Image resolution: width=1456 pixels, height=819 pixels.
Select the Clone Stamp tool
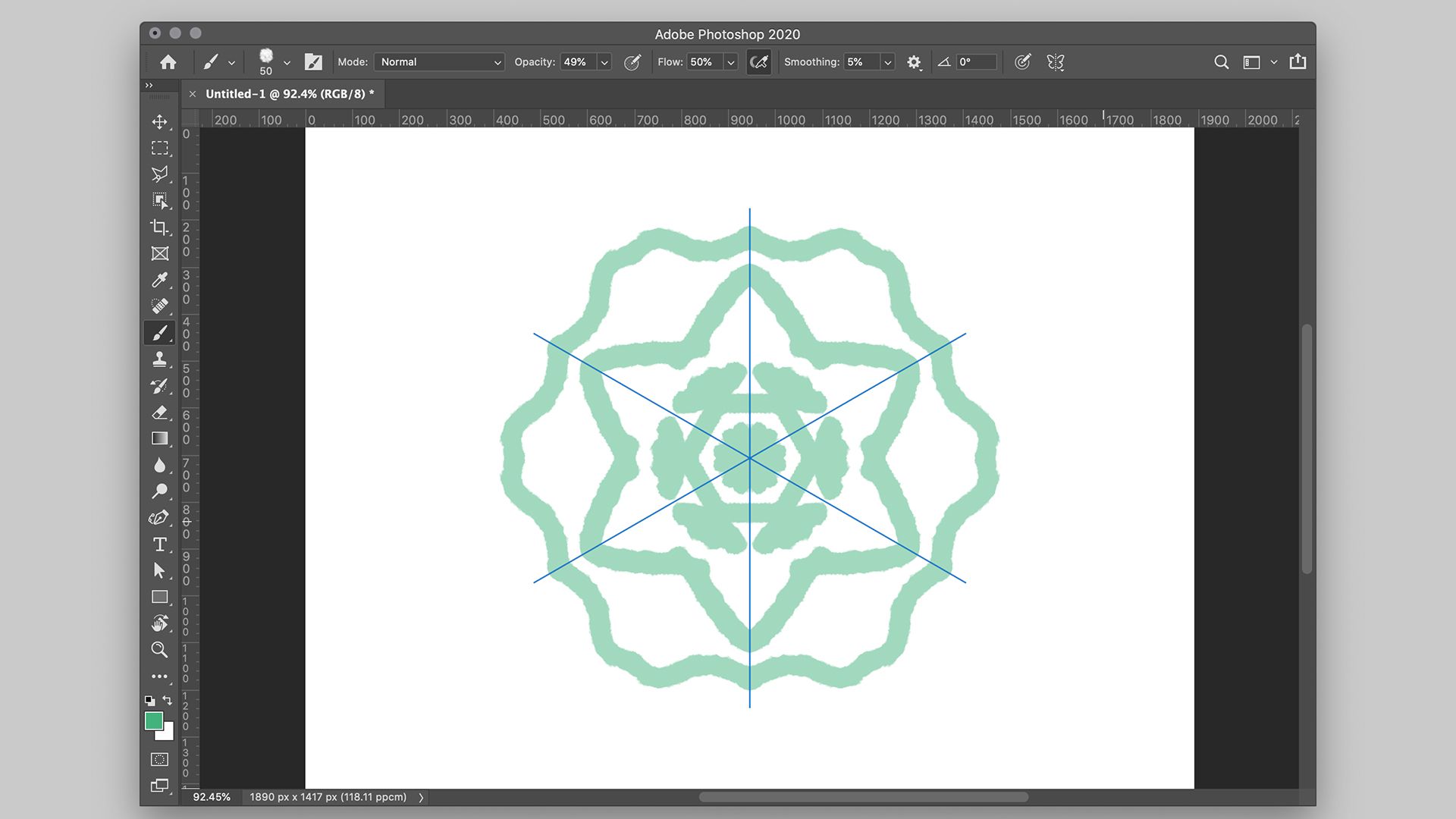(160, 359)
